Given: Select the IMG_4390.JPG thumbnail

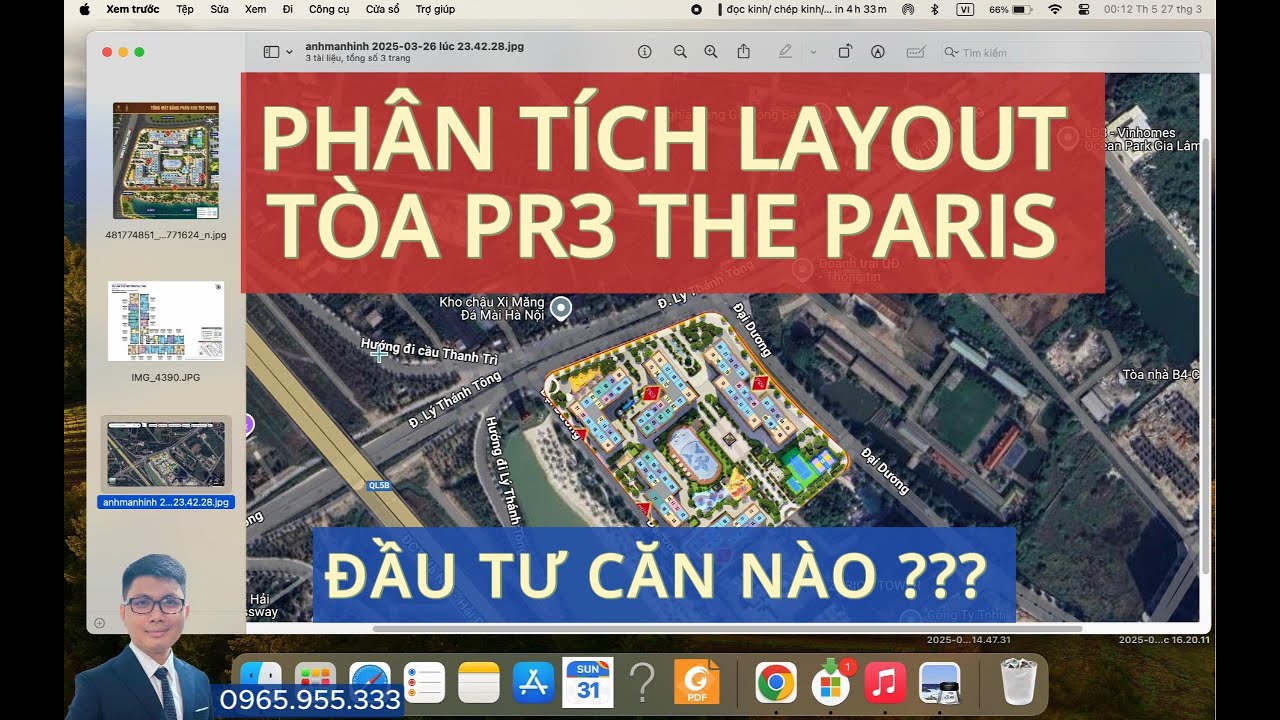Looking at the screenshot, I should point(166,321).
